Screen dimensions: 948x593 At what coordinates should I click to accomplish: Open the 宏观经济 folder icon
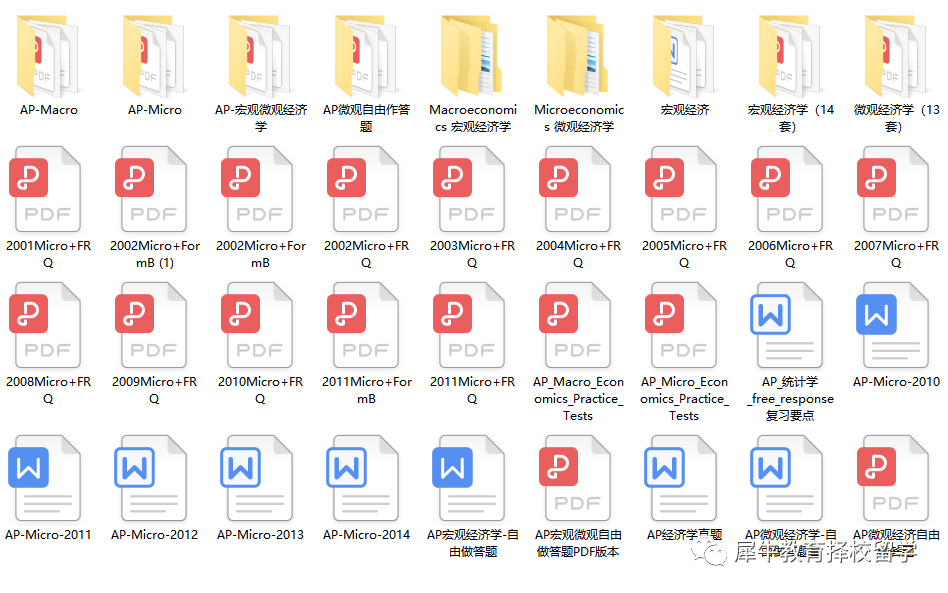pos(684,56)
